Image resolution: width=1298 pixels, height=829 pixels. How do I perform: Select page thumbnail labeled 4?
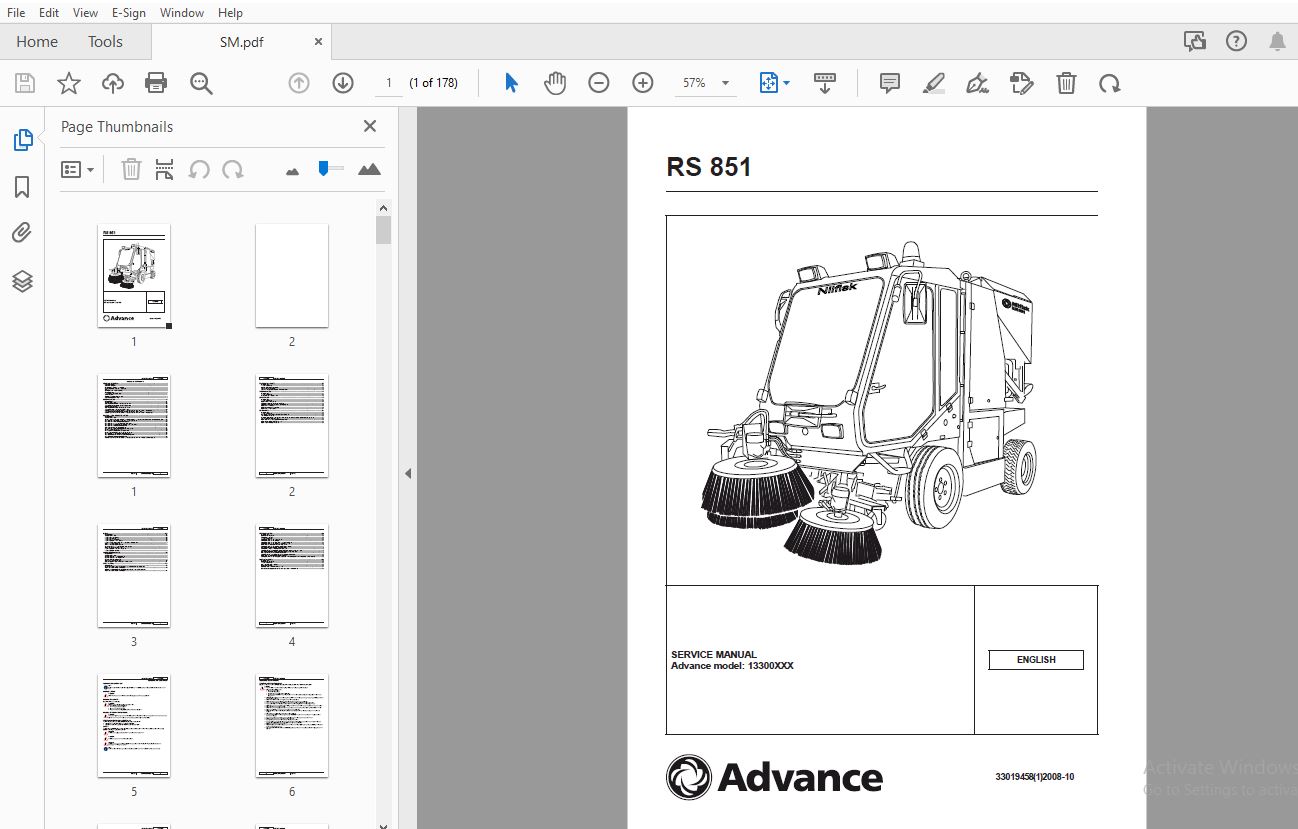pyautogui.click(x=292, y=576)
